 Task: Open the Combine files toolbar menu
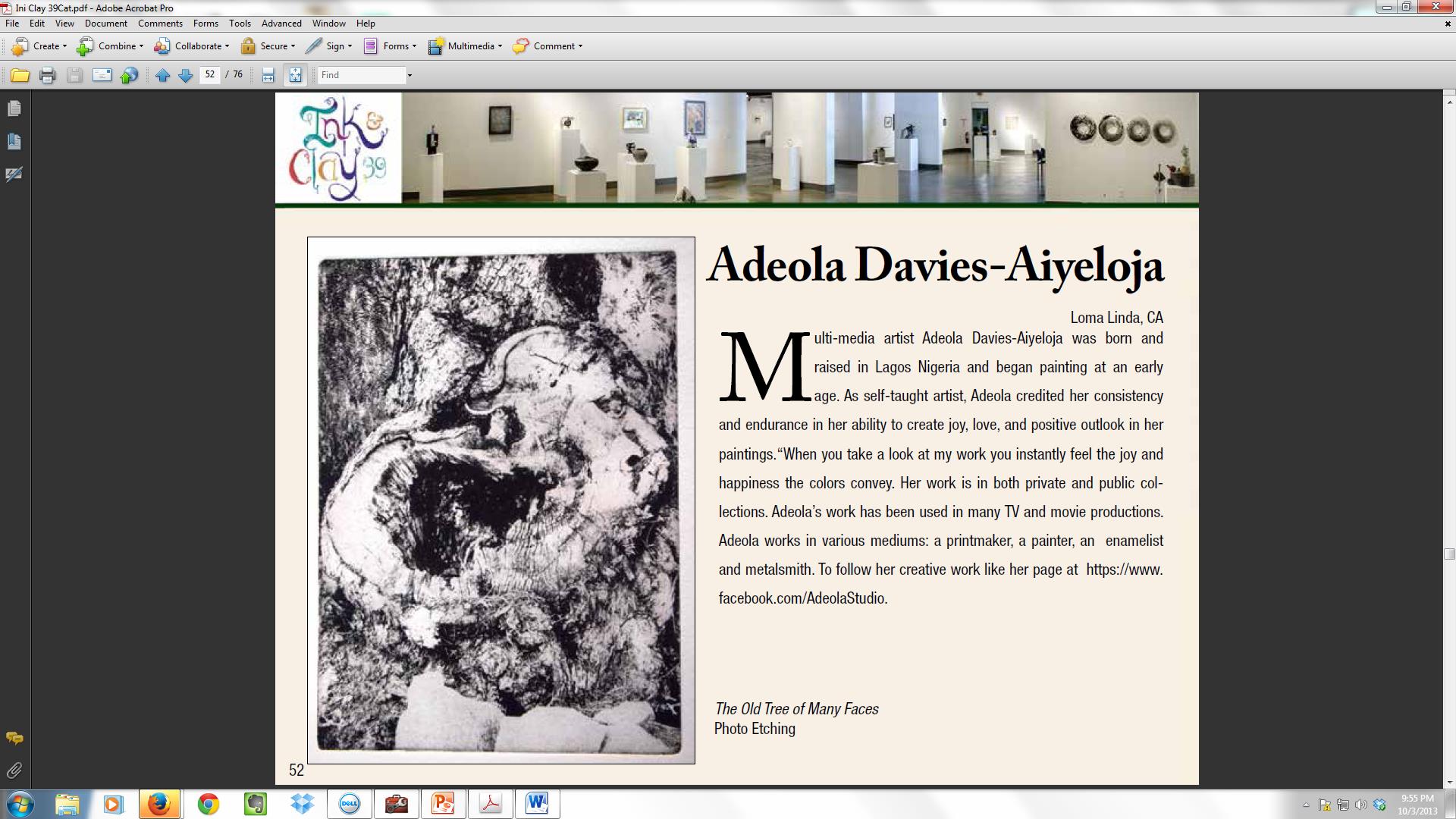110,46
